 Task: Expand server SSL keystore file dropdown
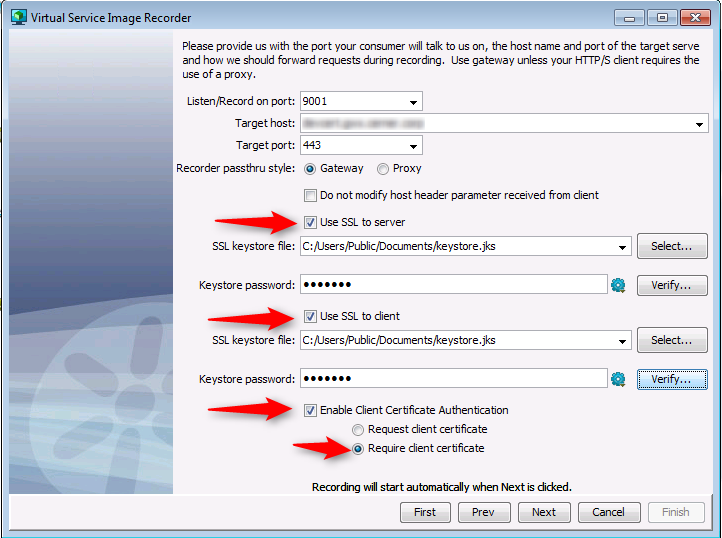point(623,247)
